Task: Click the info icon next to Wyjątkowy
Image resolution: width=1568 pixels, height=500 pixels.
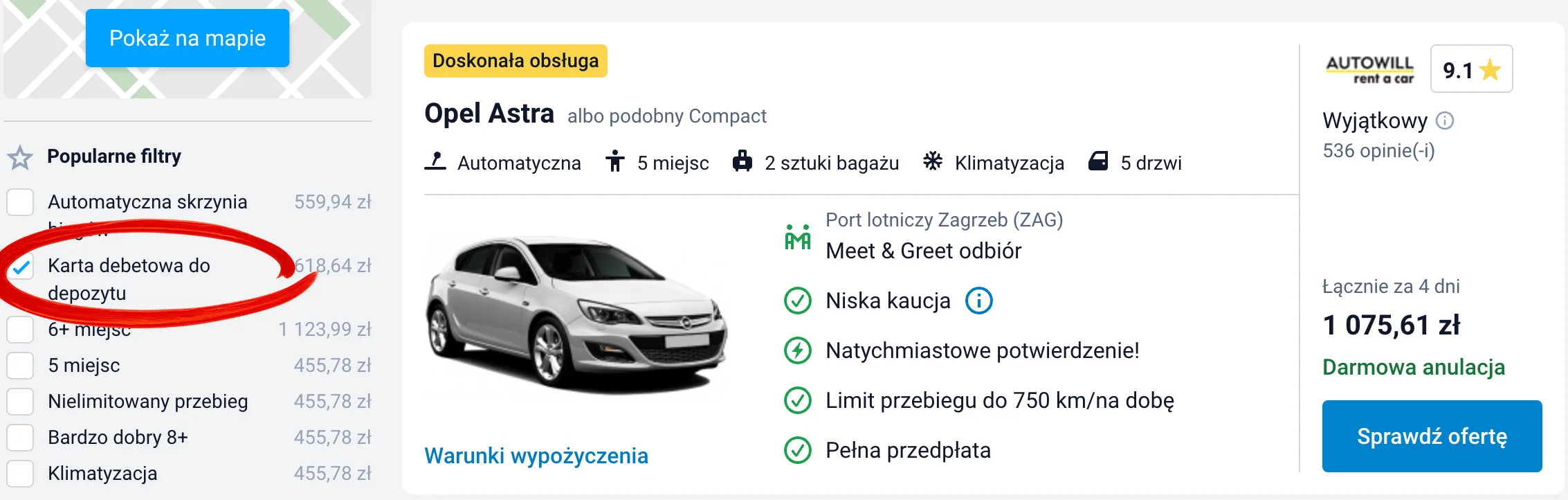Action: (x=1446, y=121)
